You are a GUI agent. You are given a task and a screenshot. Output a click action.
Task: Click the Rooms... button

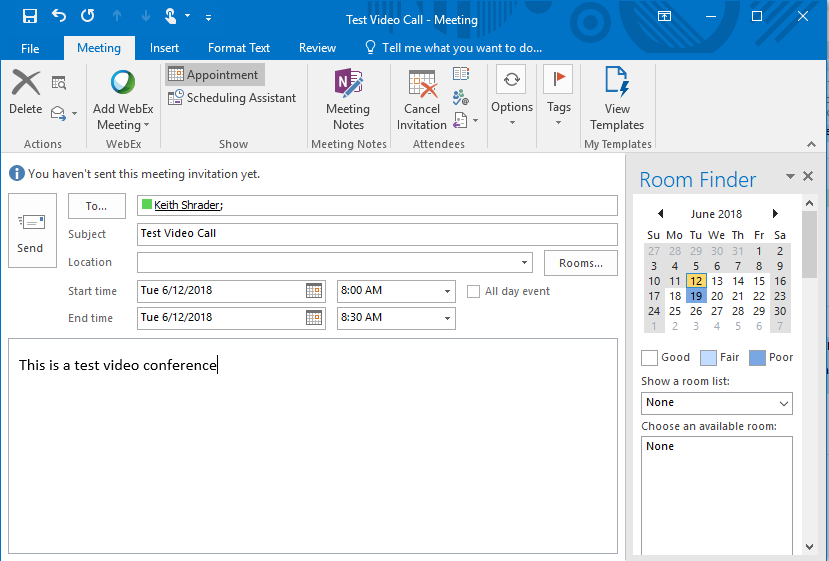581,263
